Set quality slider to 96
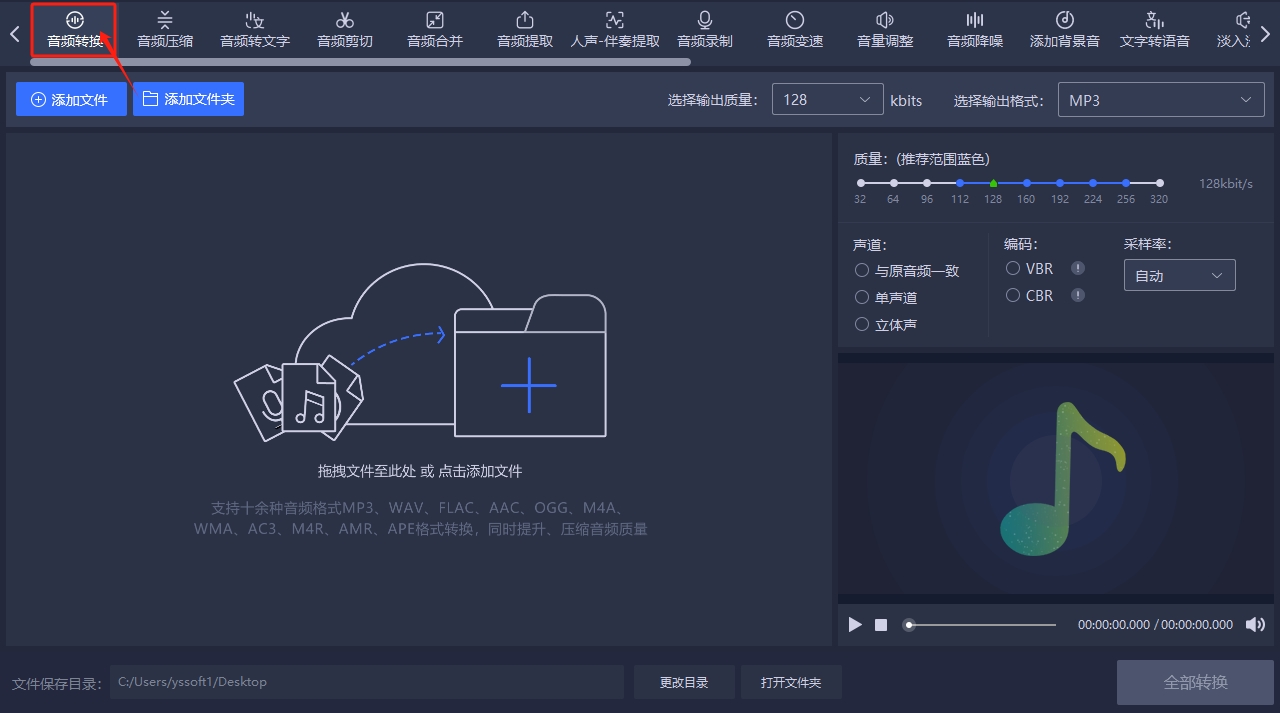 coord(927,183)
